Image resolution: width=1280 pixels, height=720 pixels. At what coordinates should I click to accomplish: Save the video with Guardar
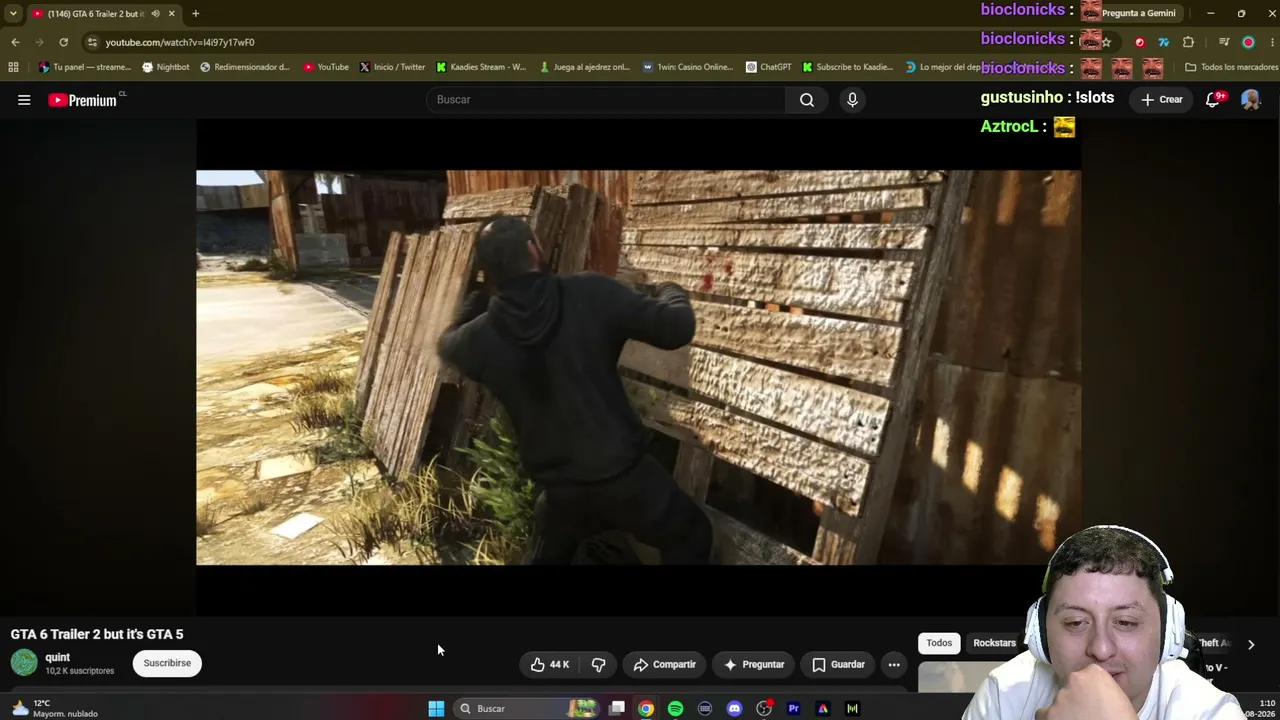tap(838, 664)
